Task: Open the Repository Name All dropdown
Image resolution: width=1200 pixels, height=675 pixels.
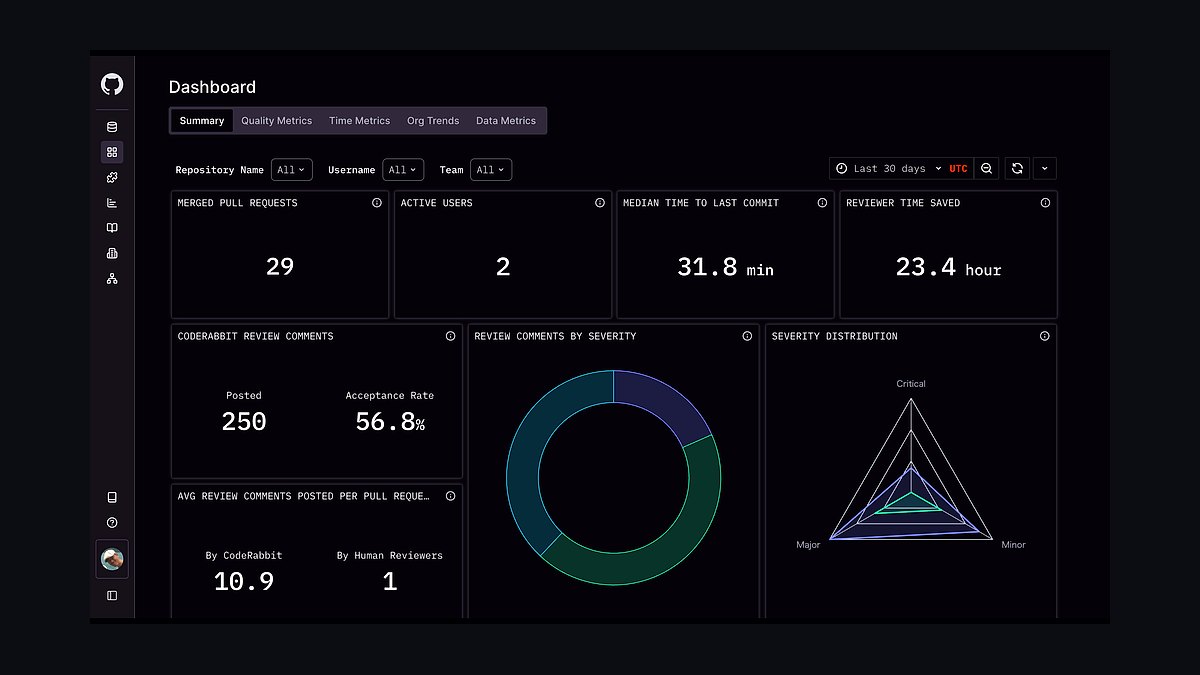Action: point(291,170)
